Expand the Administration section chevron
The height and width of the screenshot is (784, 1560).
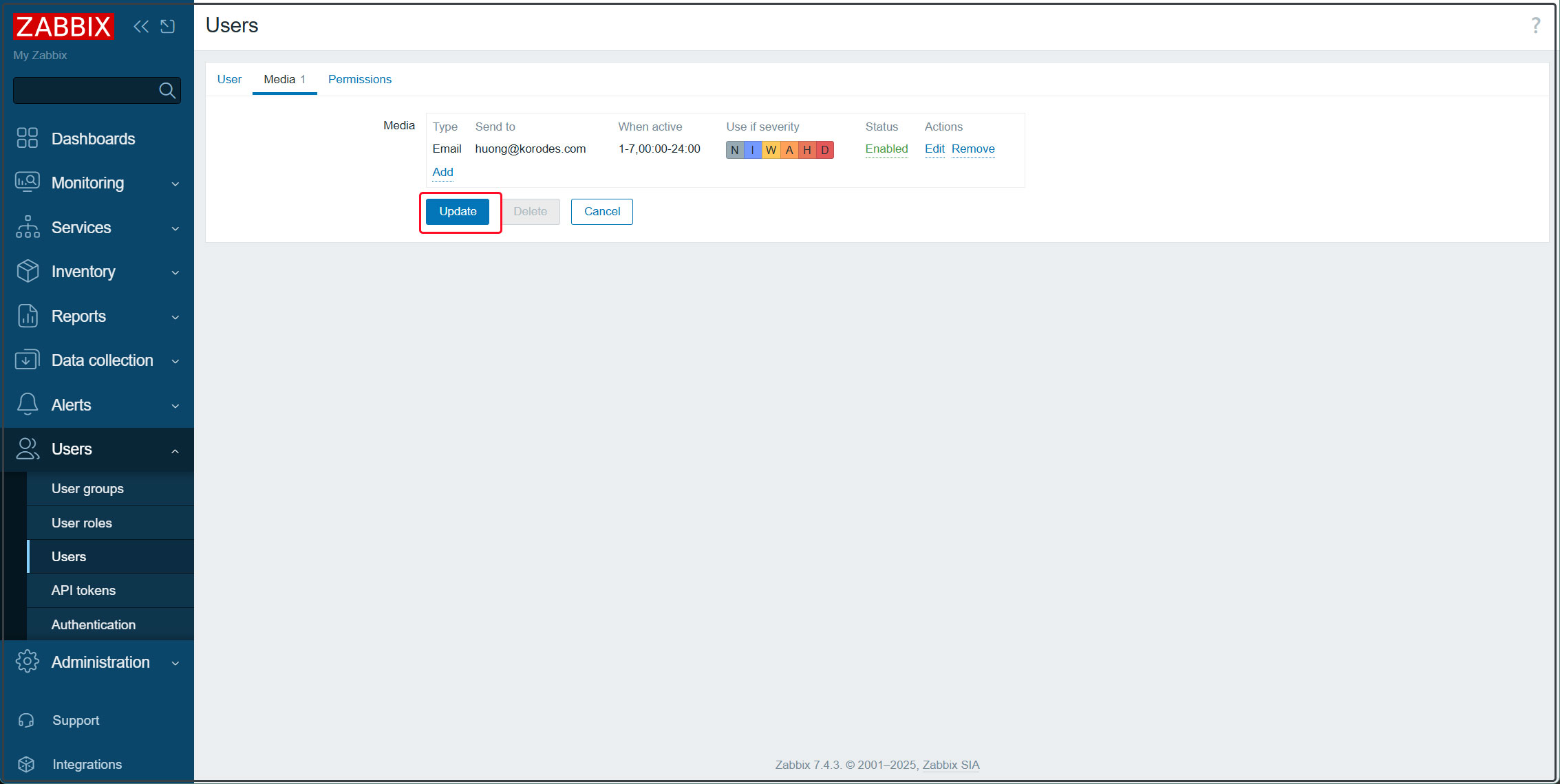175,663
